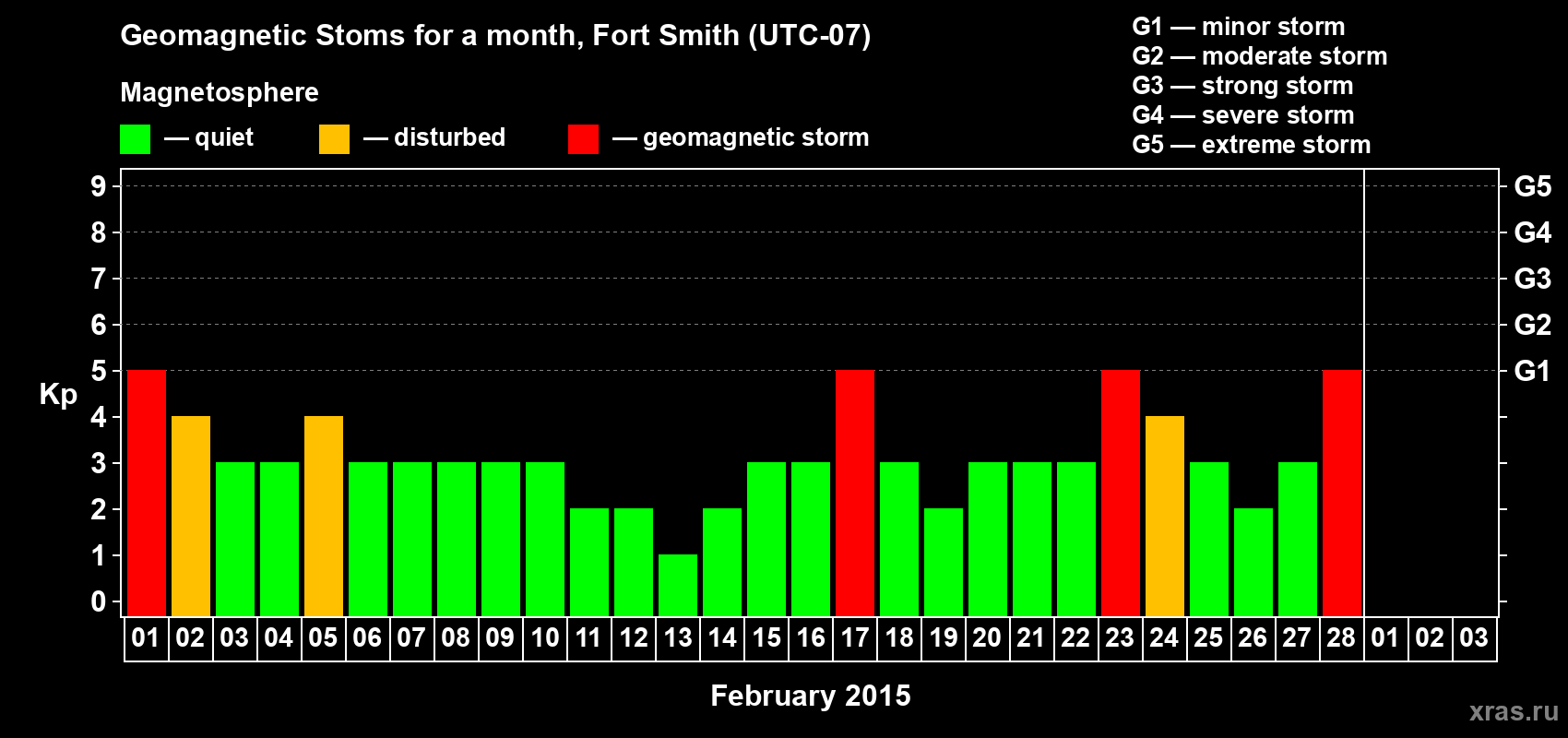
Task: Select the orange bar for February 05
Action: tap(324, 517)
